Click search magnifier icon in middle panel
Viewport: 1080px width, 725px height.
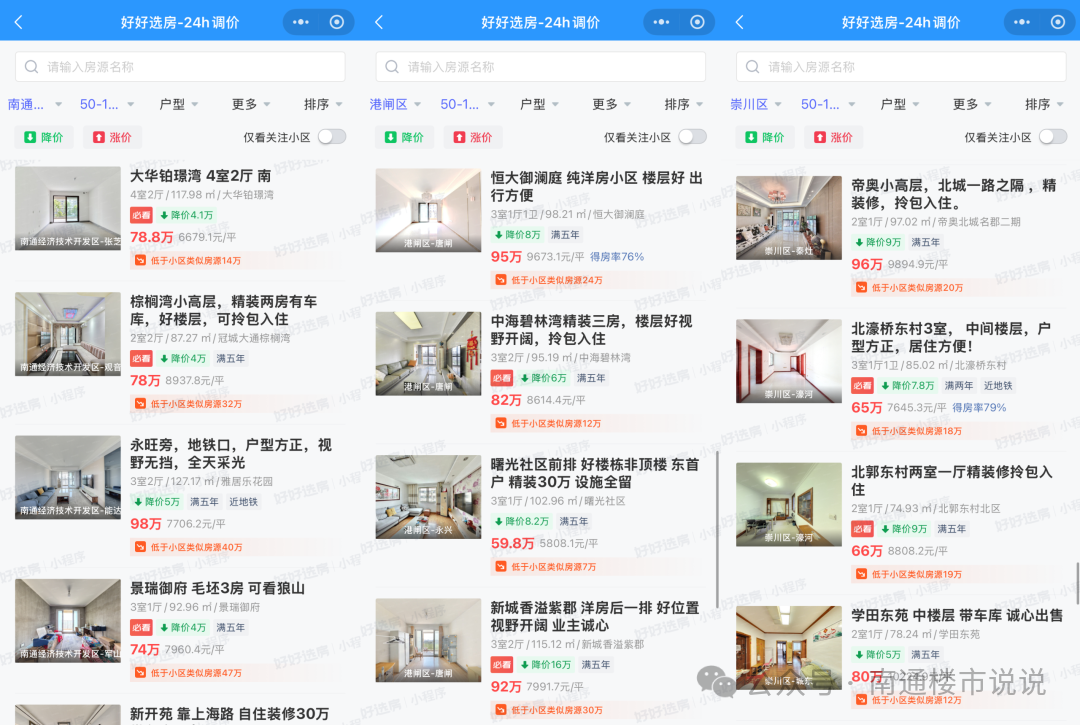point(392,67)
